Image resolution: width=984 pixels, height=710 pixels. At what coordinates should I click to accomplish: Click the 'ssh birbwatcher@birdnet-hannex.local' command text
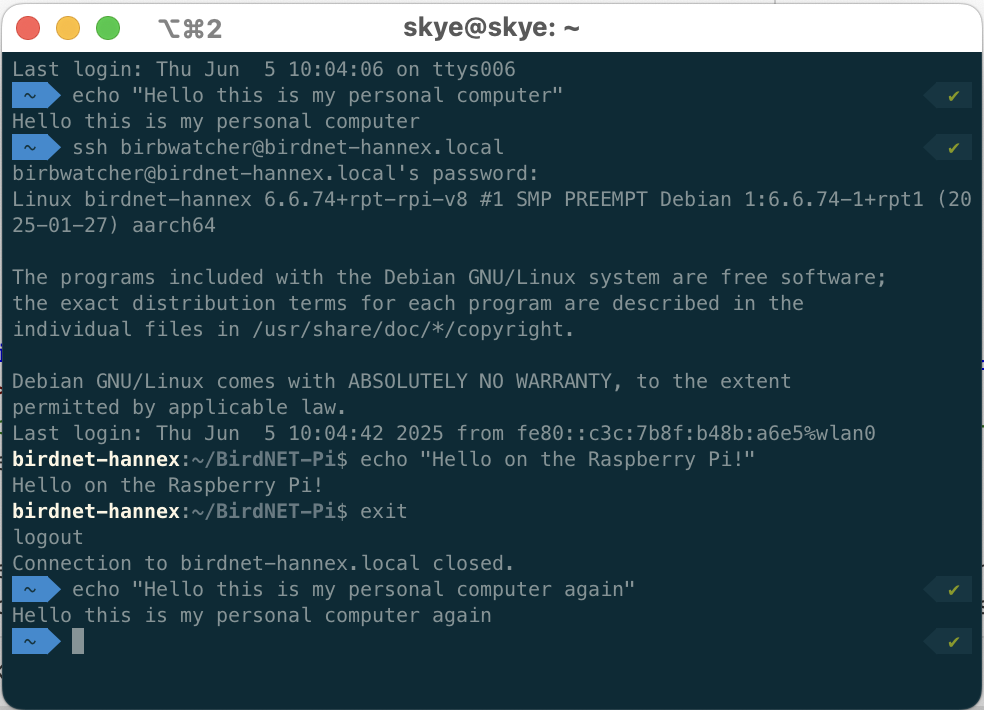[288, 148]
